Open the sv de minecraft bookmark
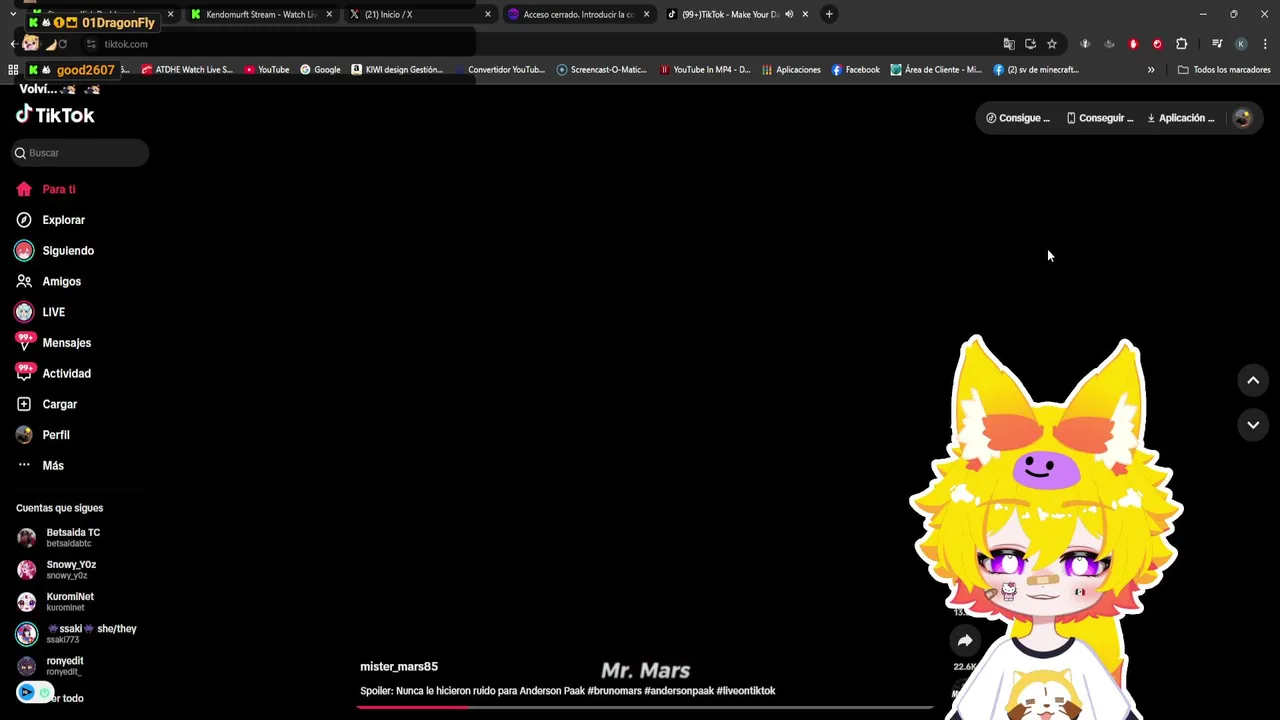Viewport: 1280px width, 720px height. tap(1037, 70)
